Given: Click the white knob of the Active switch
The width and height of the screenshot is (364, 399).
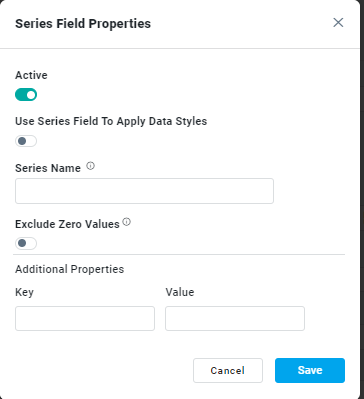Looking at the screenshot, I should [31, 95].
